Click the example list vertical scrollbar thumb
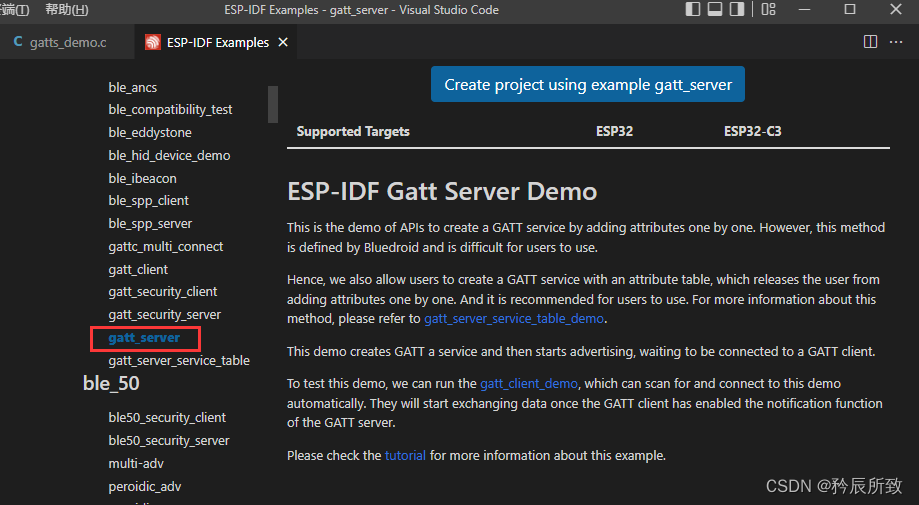 273,104
